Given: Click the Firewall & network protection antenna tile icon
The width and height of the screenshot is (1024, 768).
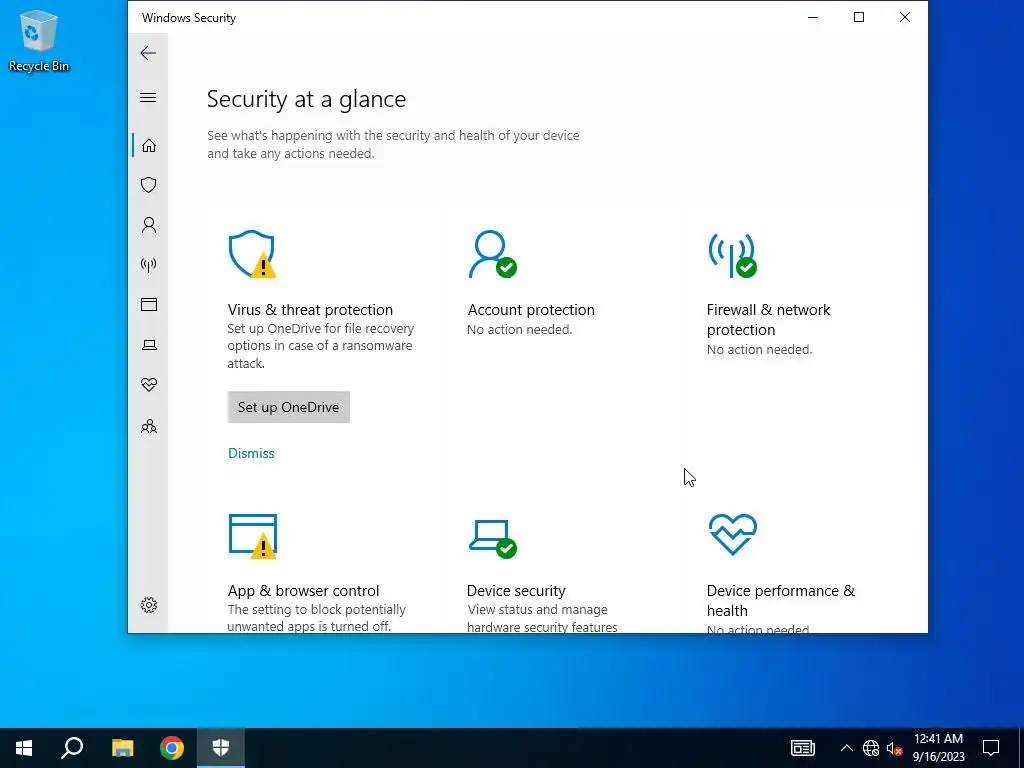Looking at the screenshot, I should (732, 255).
